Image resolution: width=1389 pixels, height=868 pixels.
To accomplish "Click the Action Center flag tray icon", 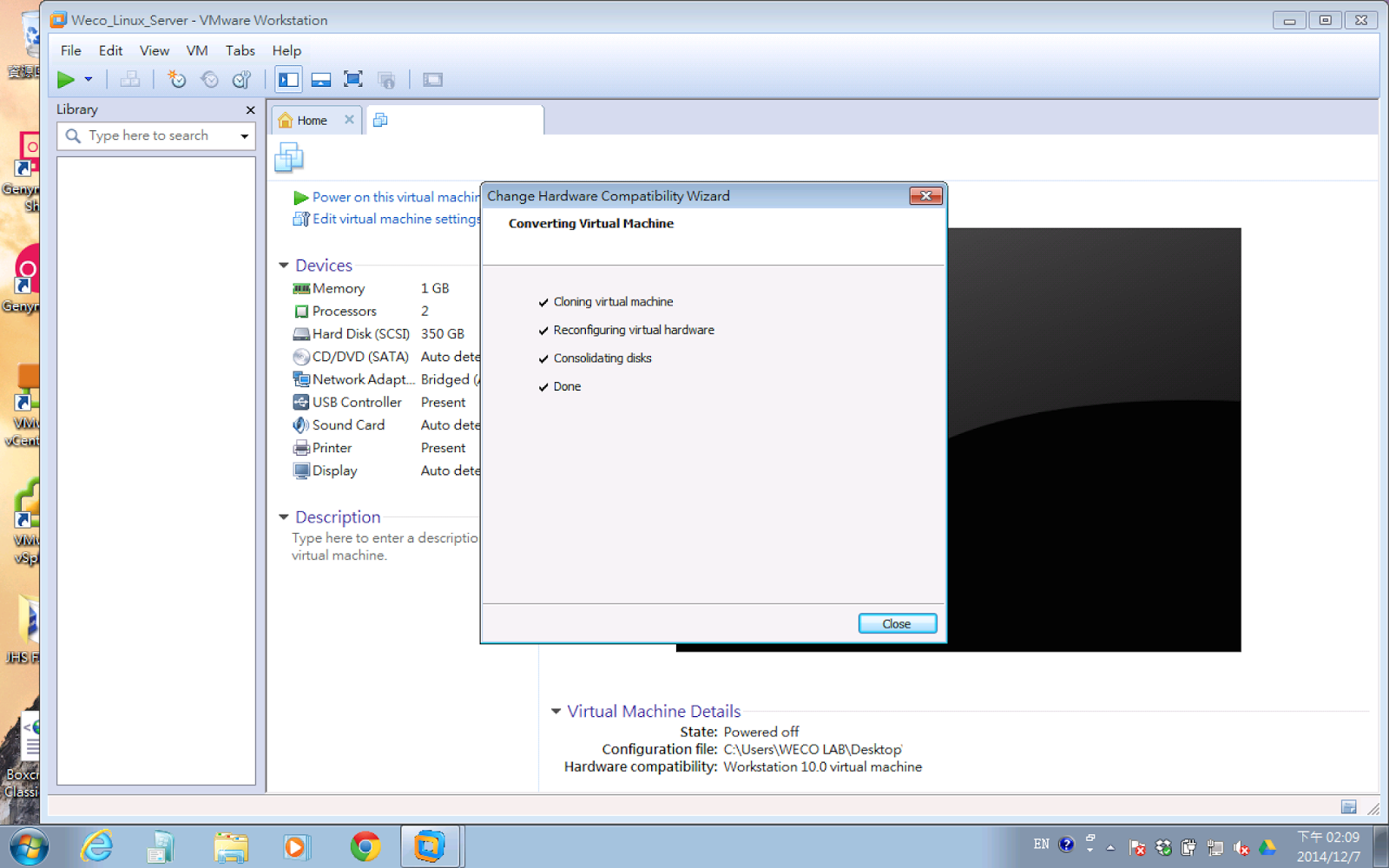I will click(x=1136, y=848).
